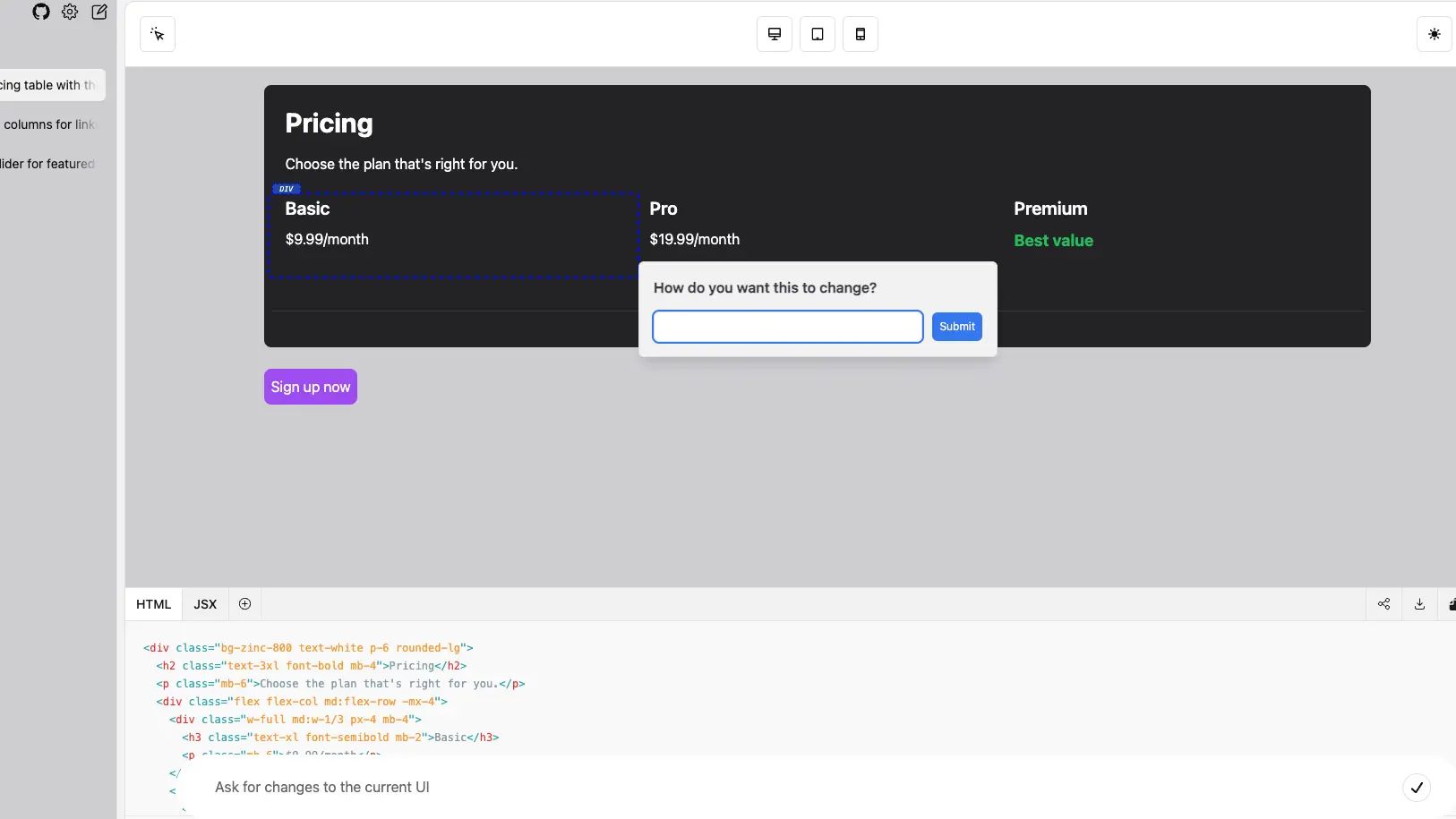Open the GitHub repository icon

[x=39, y=13]
